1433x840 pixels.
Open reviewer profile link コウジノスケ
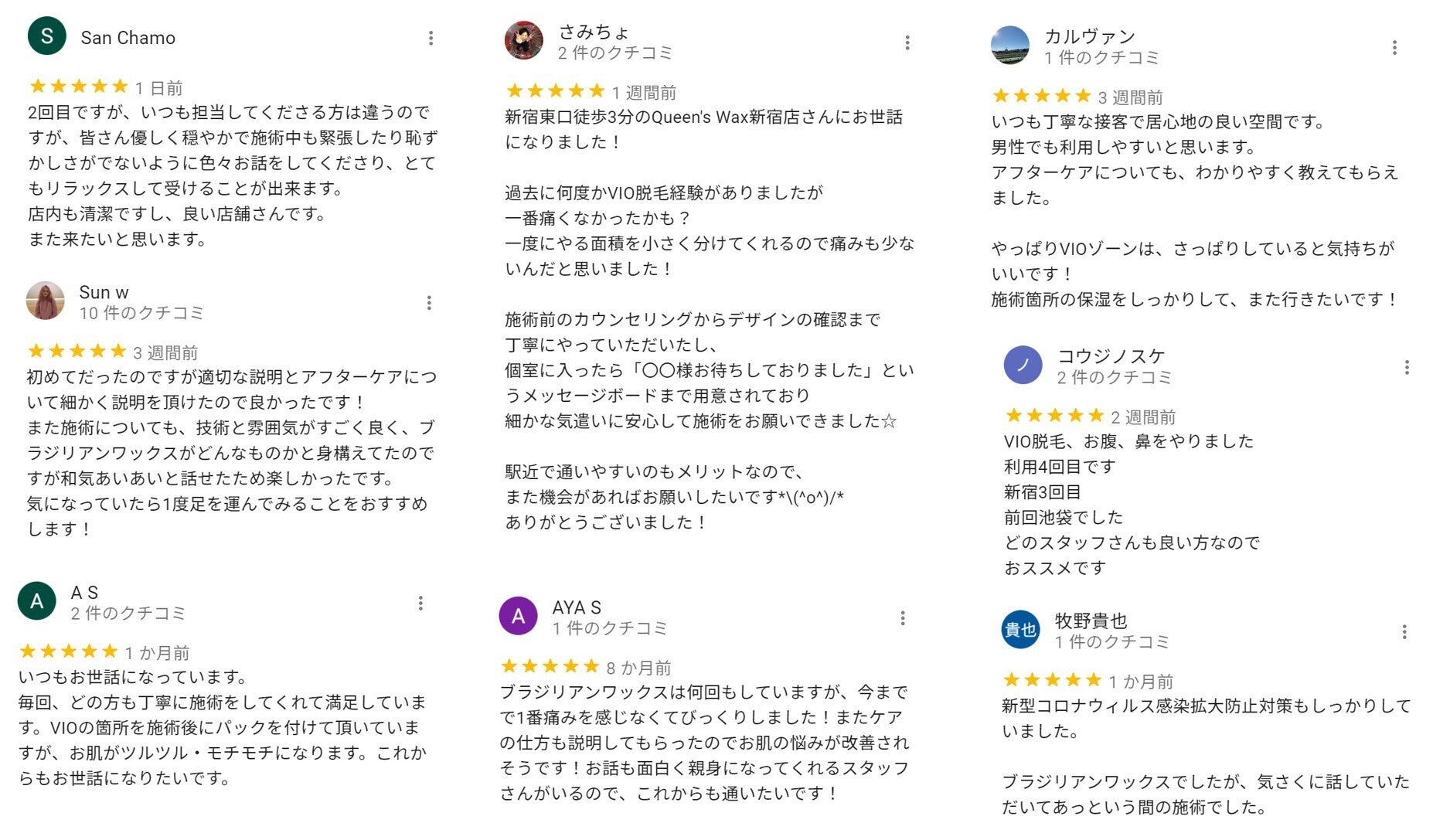point(1111,356)
